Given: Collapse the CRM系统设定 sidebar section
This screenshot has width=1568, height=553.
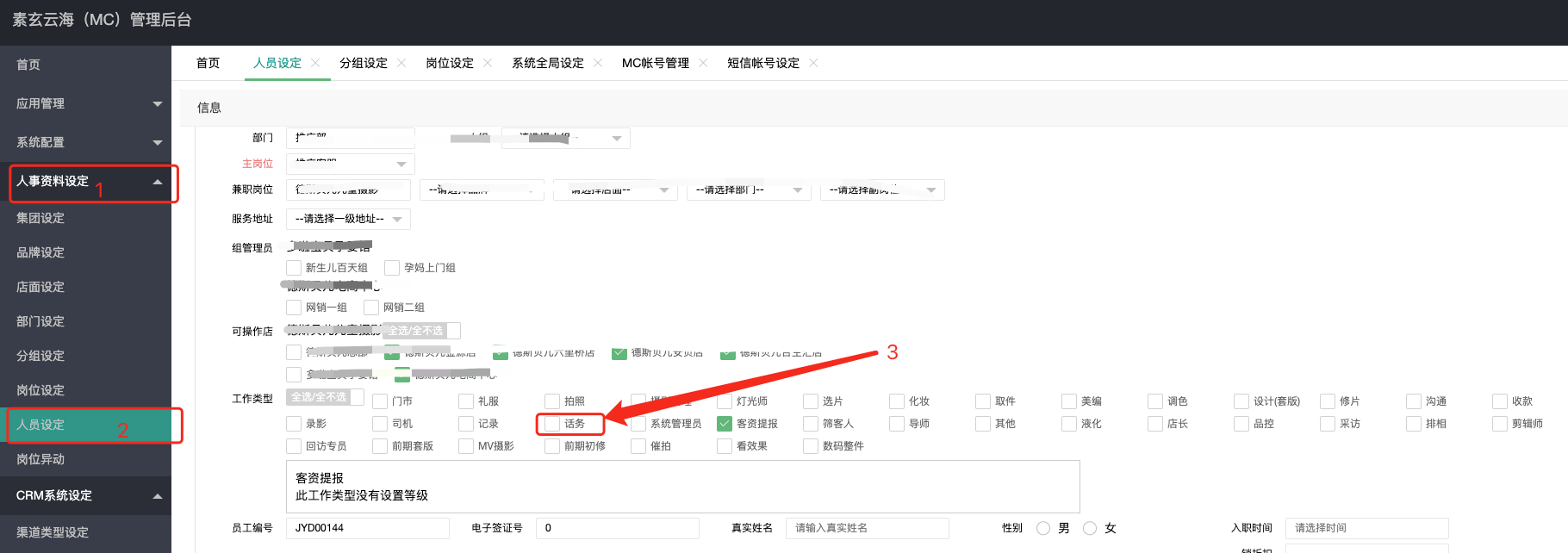Looking at the screenshot, I should tap(157, 496).
